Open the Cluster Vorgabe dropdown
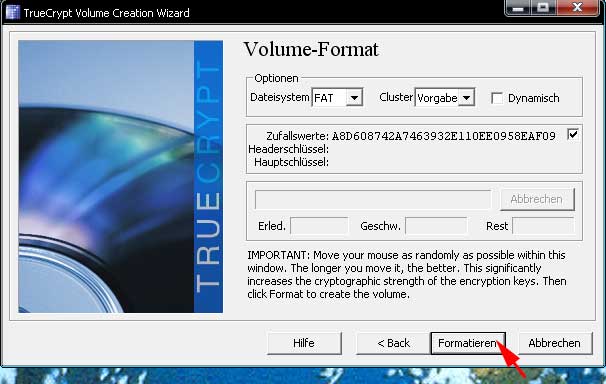Image resolution: width=606 pixels, height=384 pixels. pos(444,98)
